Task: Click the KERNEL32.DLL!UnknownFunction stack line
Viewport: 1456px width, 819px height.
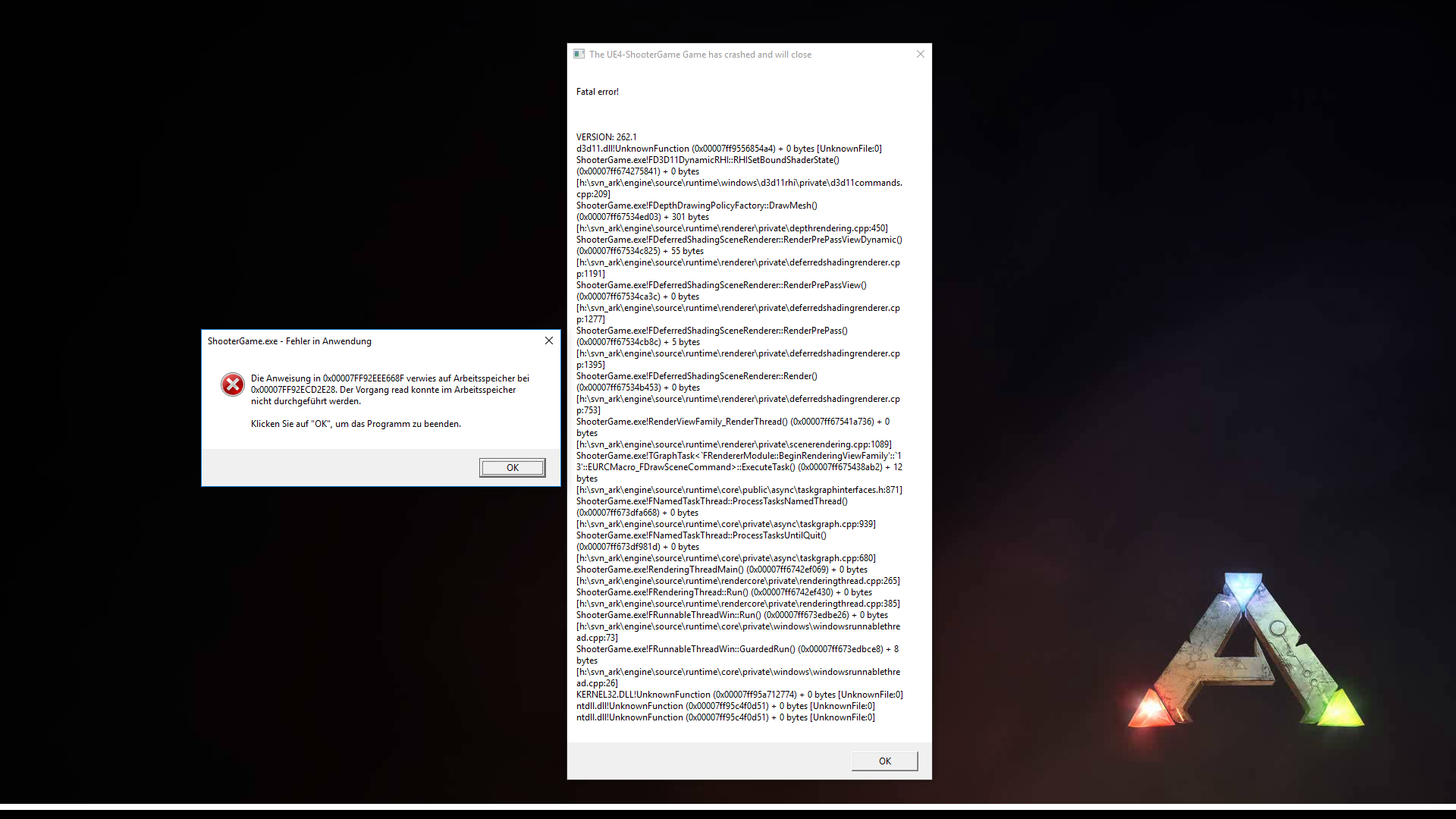Action: (739, 695)
